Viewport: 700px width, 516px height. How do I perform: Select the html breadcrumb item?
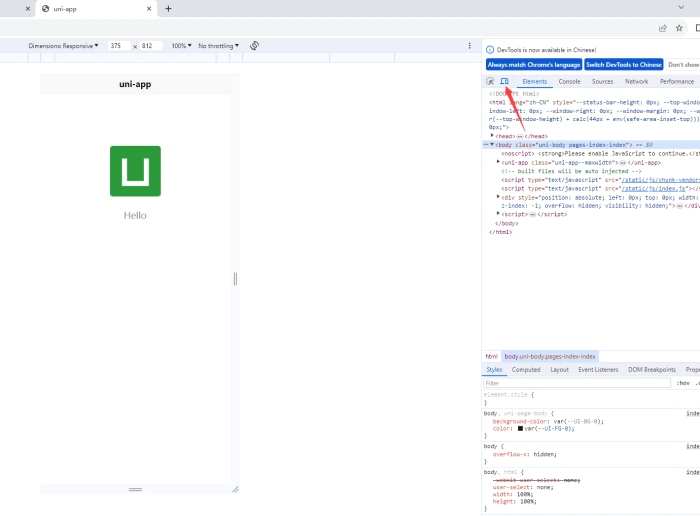point(491,356)
